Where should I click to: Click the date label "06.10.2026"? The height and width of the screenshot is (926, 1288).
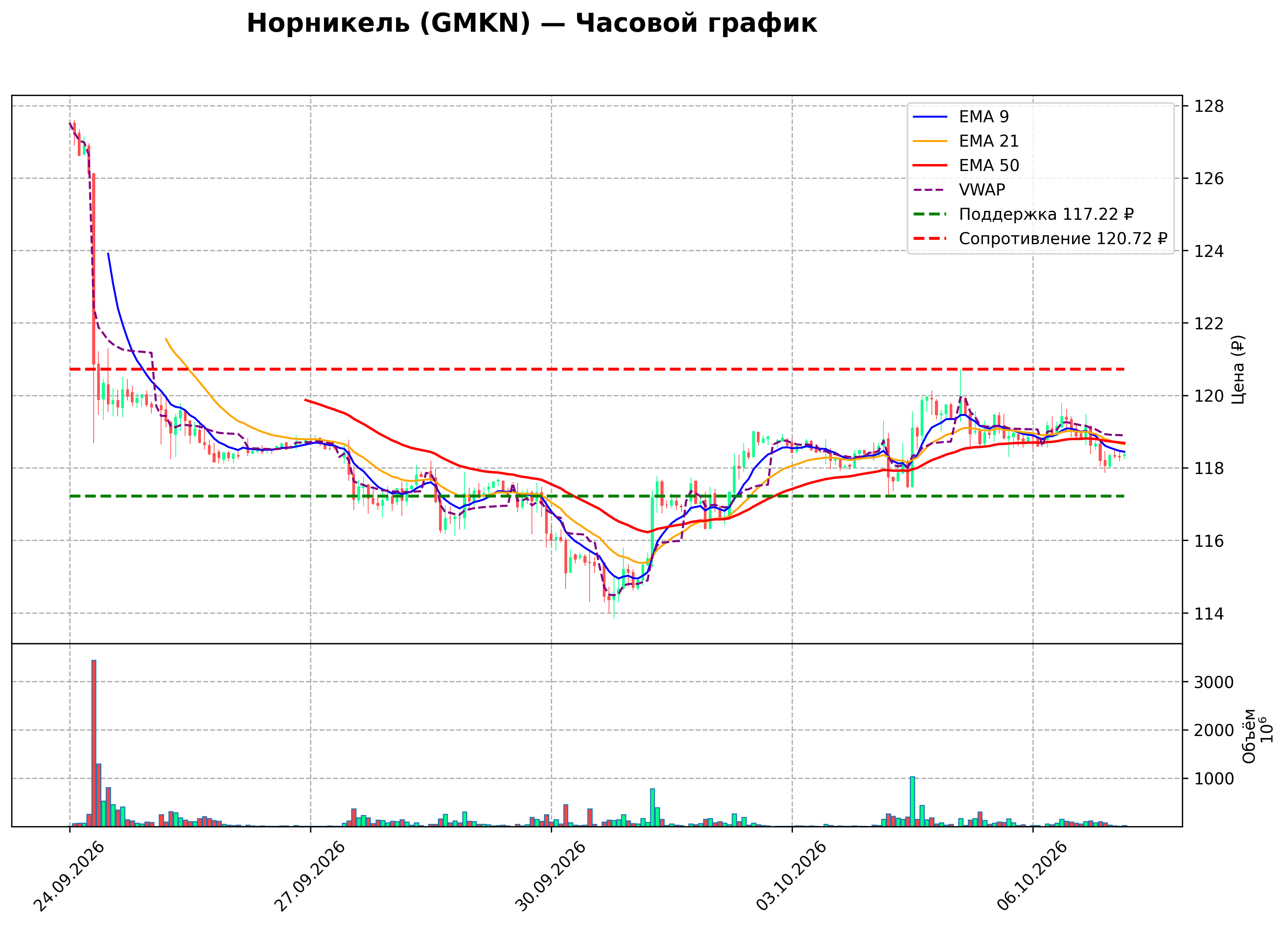pos(1032,876)
